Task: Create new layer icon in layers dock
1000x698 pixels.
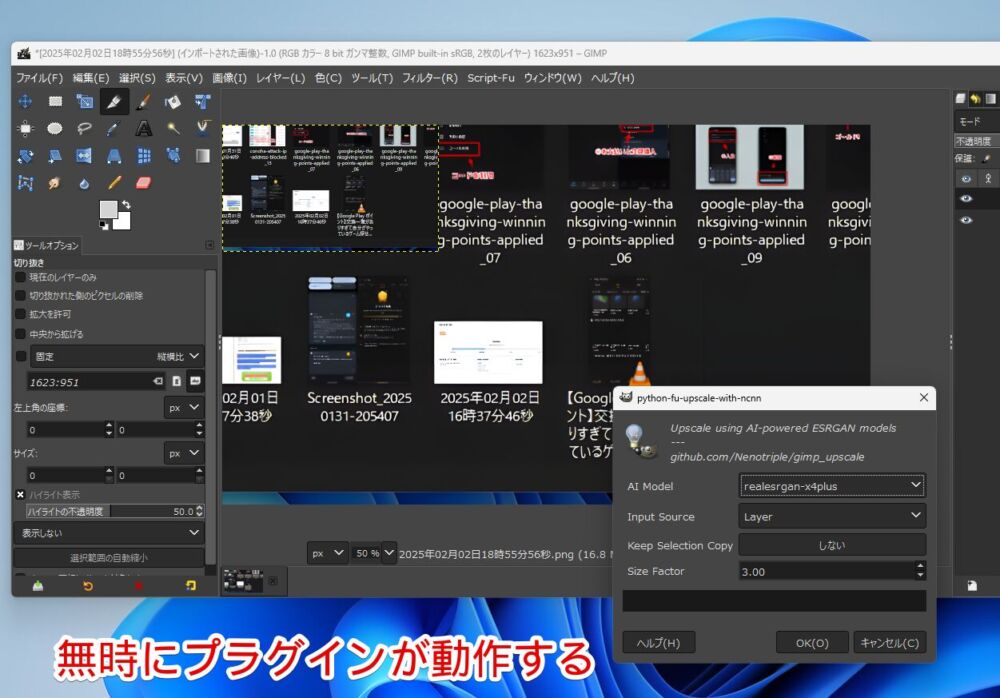Action: click(x=972, y=586)
